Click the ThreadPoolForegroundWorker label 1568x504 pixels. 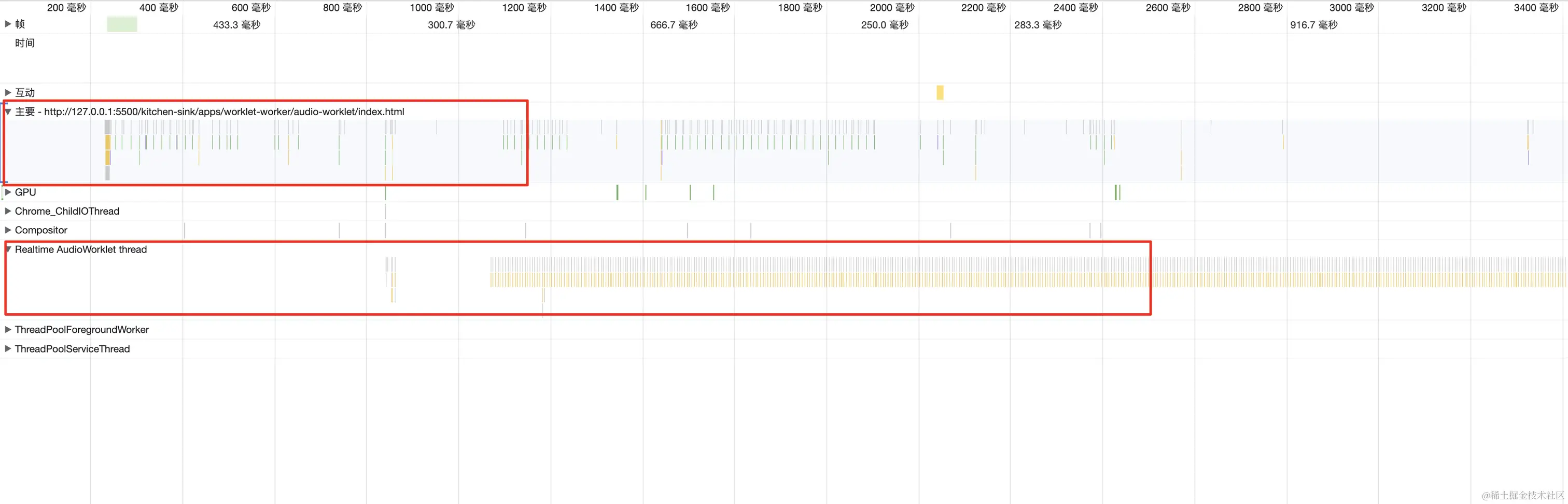[81, 329]
